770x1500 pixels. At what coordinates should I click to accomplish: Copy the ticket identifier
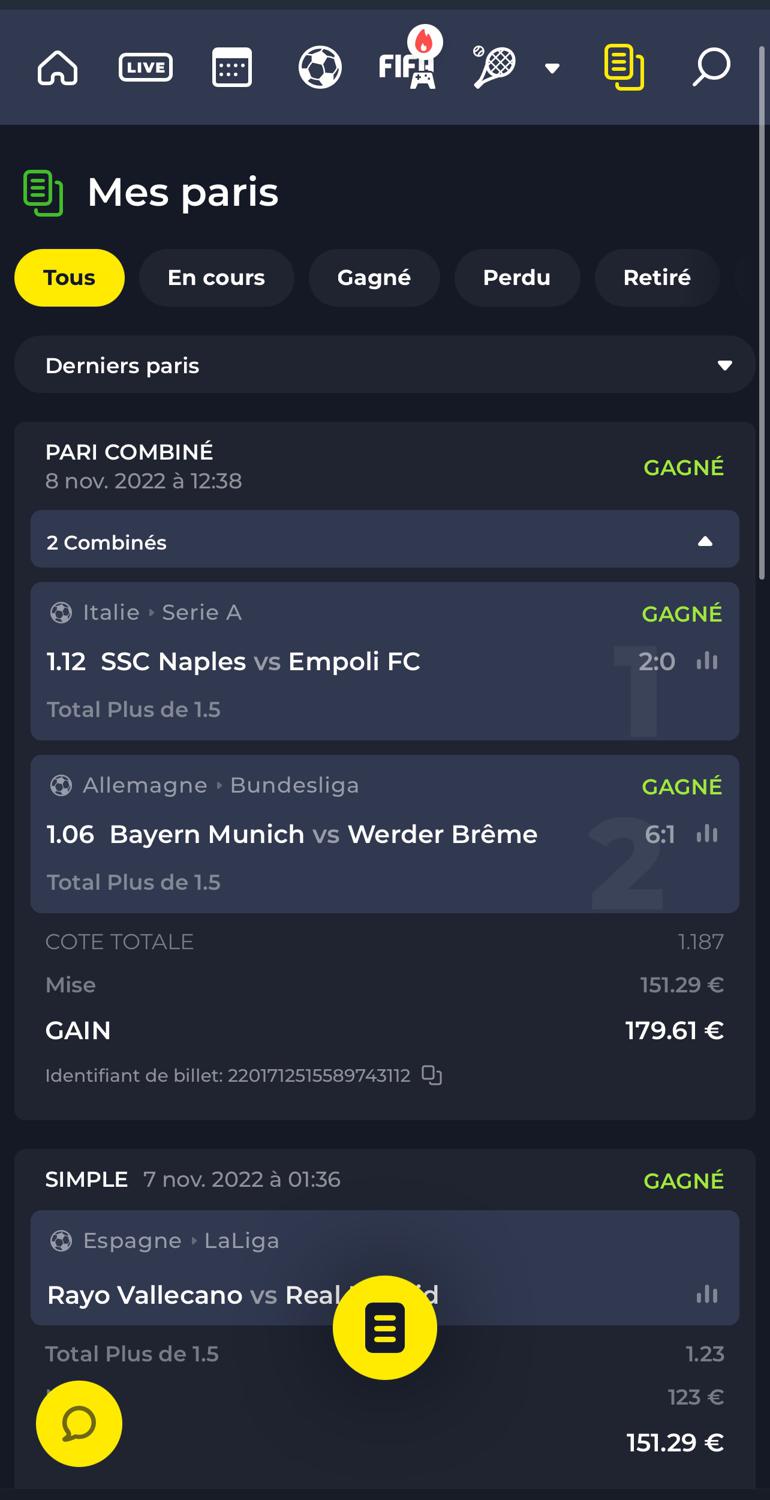point(432,1075)
